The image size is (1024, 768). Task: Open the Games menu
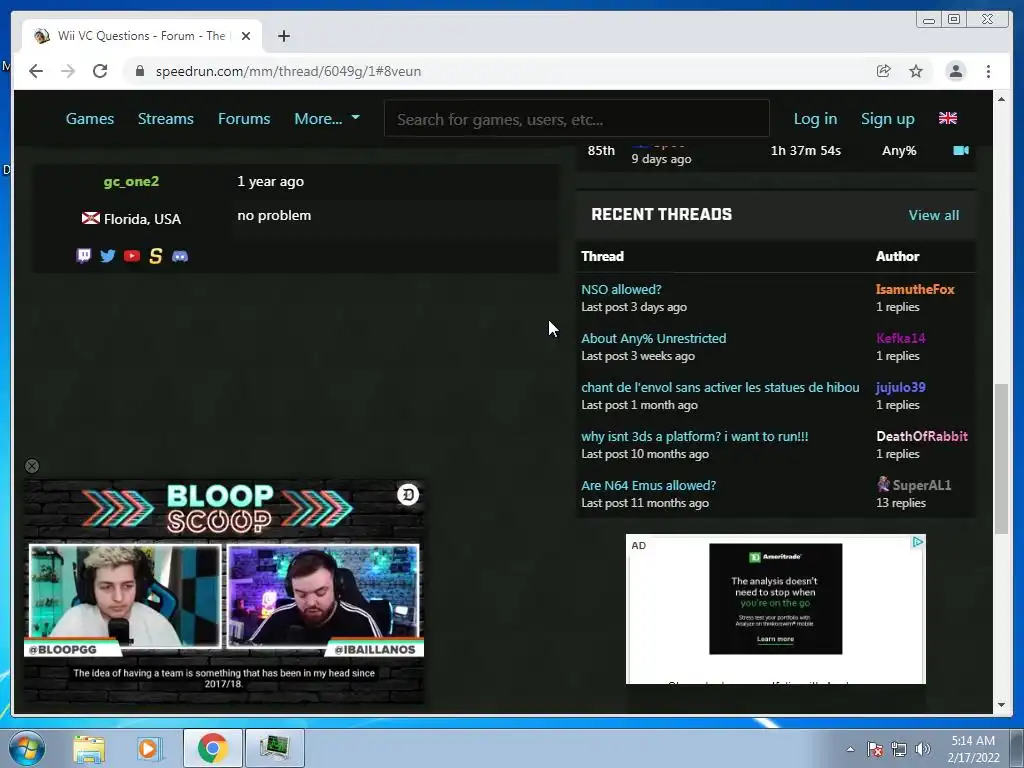[x=90, y=118]
